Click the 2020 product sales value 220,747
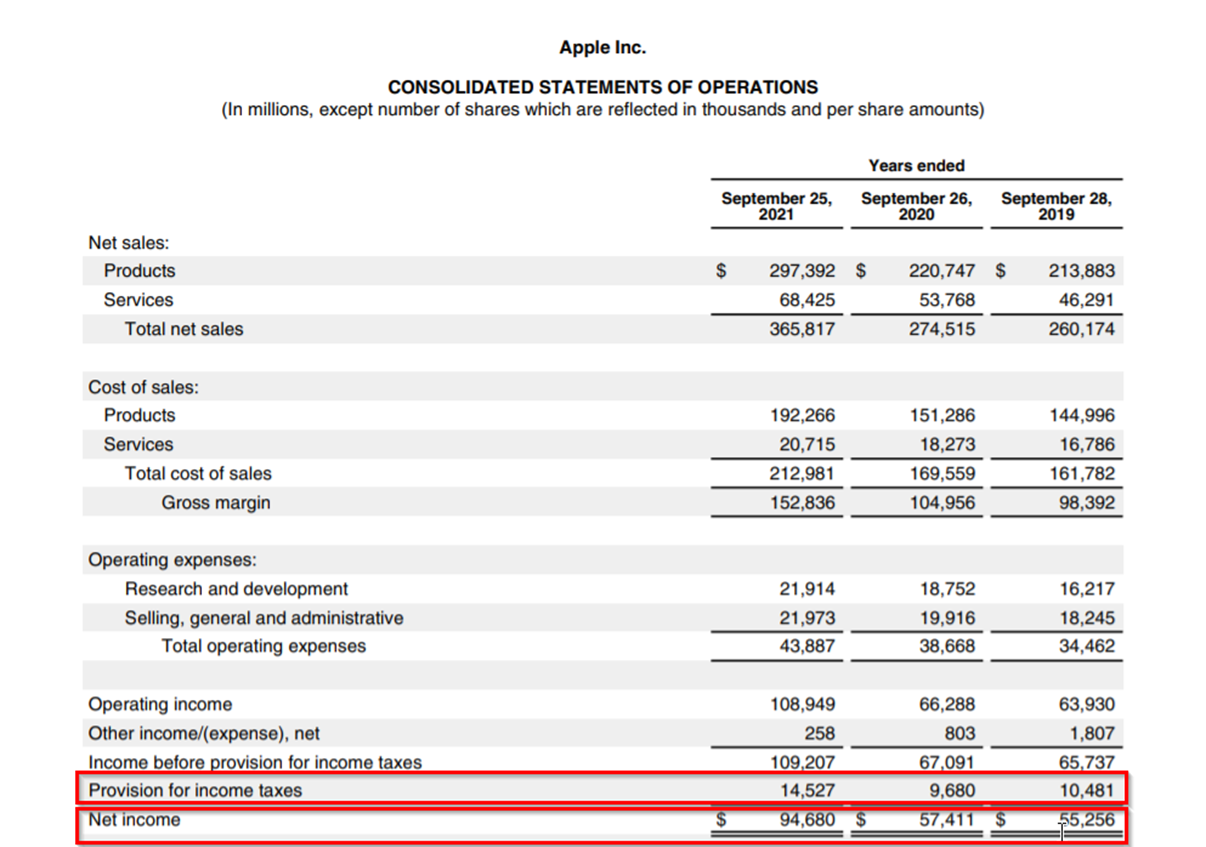Screen dimensions: 1206x847 point(942,271)
